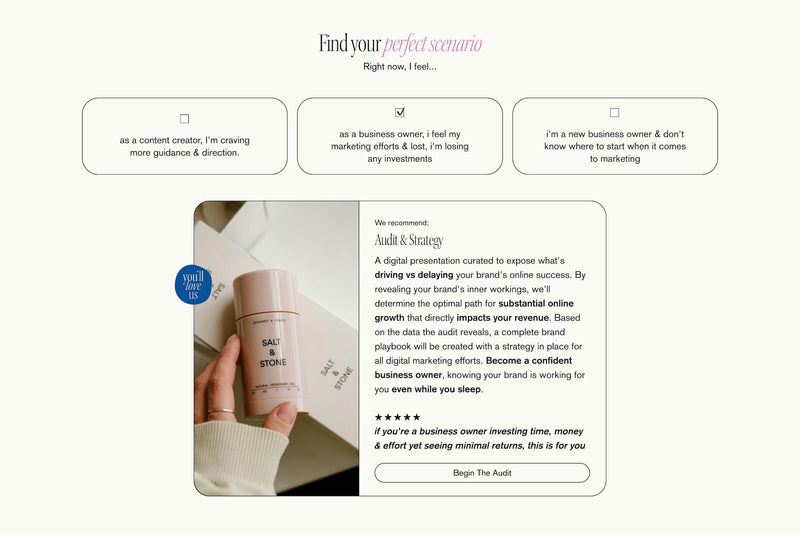The image size is (800, 535).
Task: Click the "Find your perfect scenario" title
Action: click(400, 44)
